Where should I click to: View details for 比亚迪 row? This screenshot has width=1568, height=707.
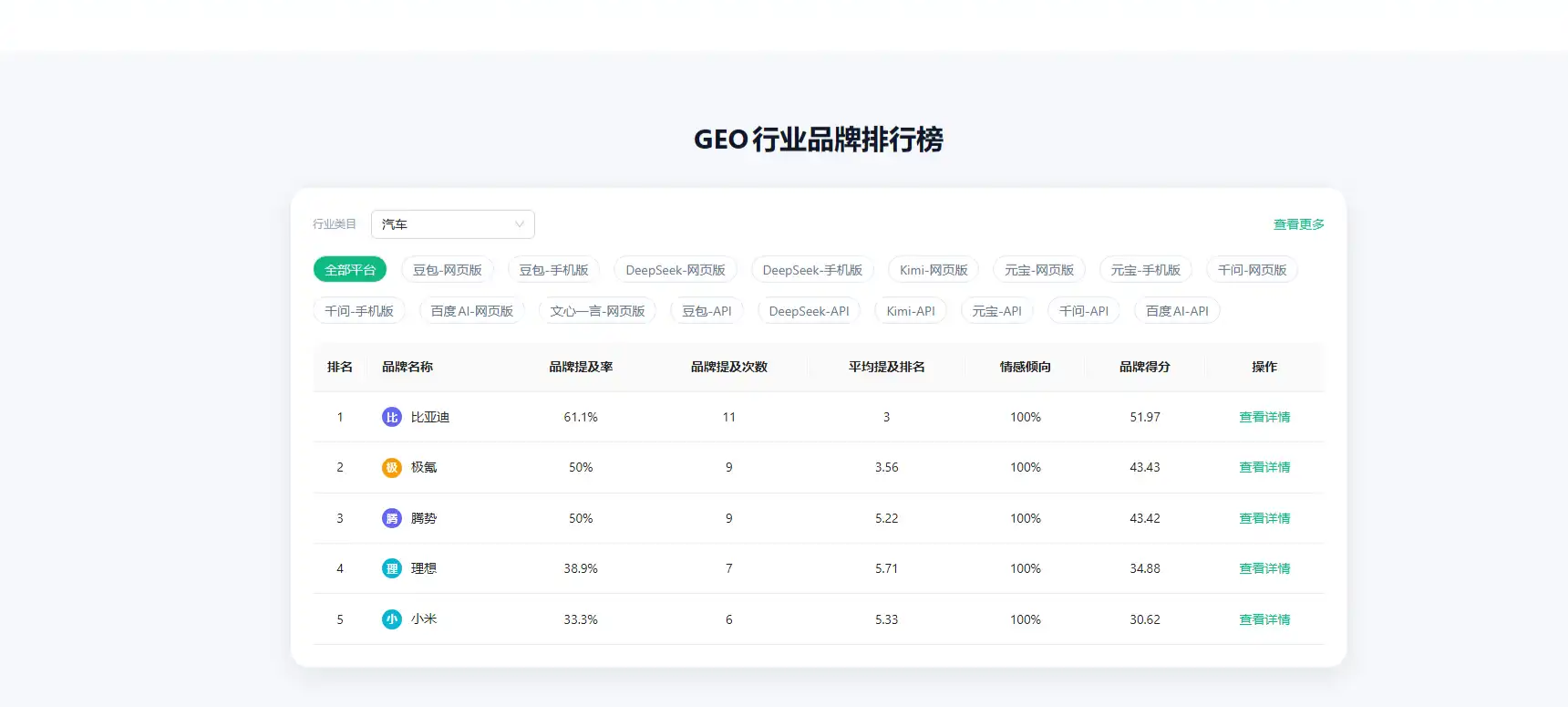tap(1264, 417)
